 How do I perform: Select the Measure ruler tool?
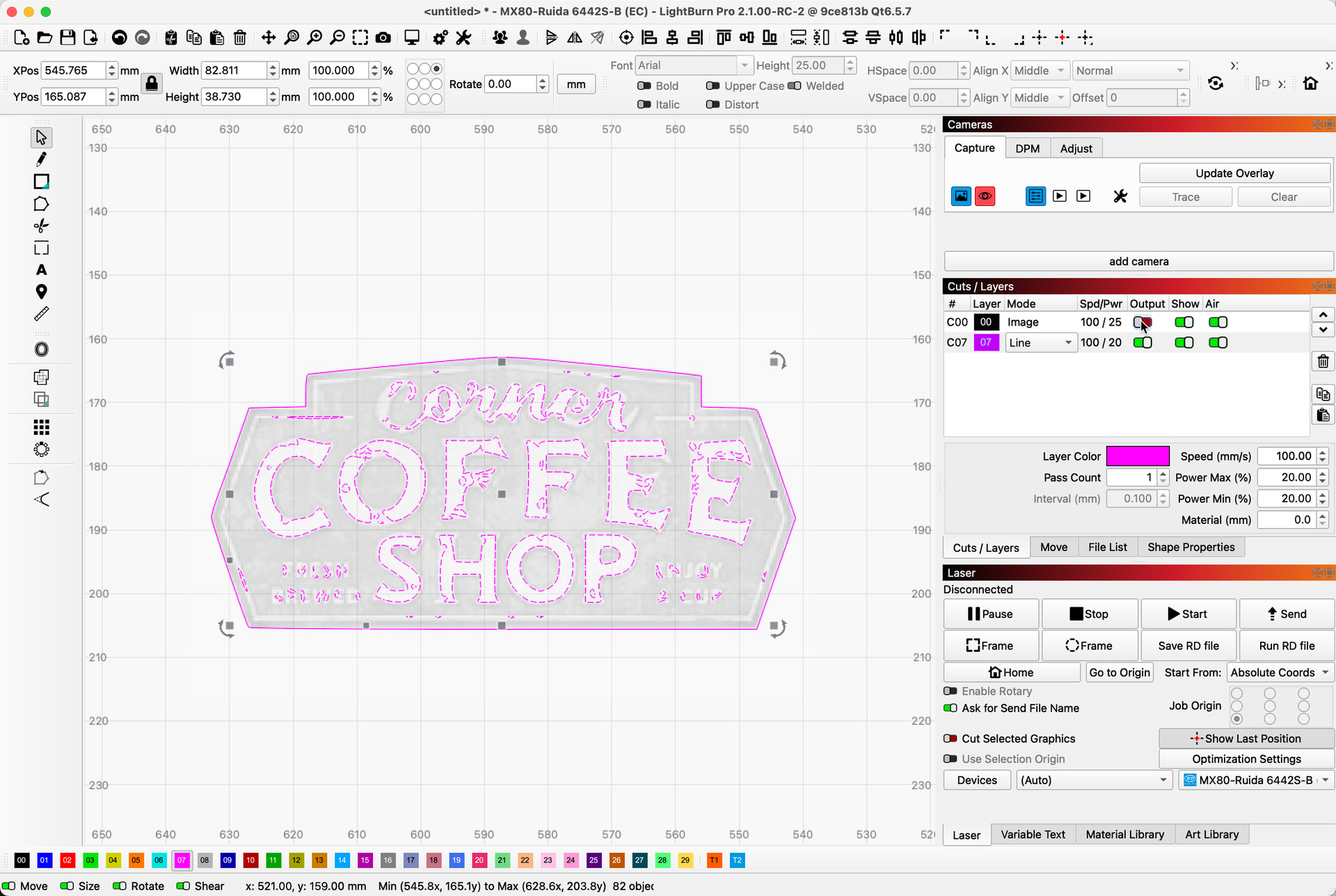[41, 314]
